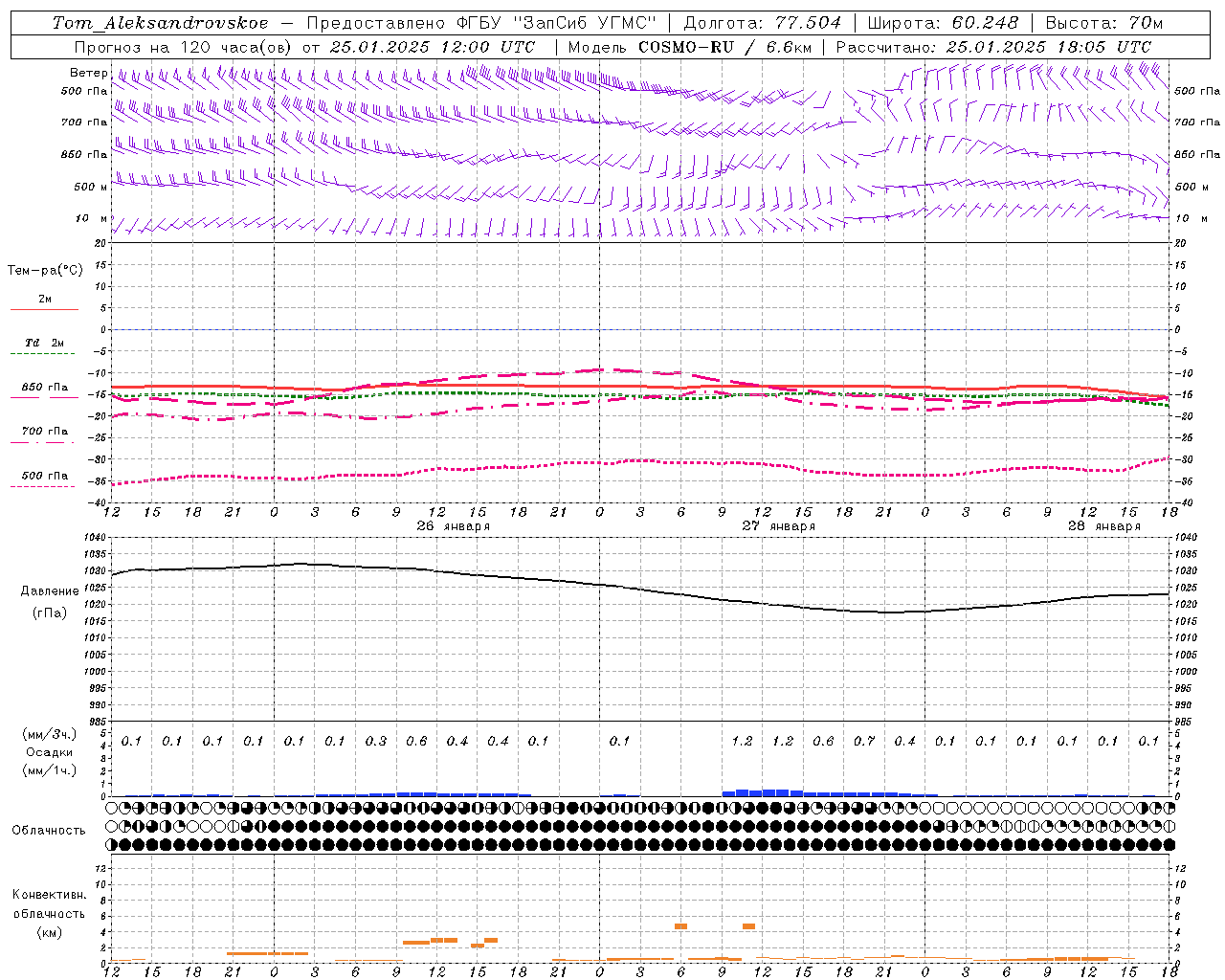Click the 26 января date label
Image resolution: width=1225 pixels, height=980 pixels.
[x=453, y=526]
